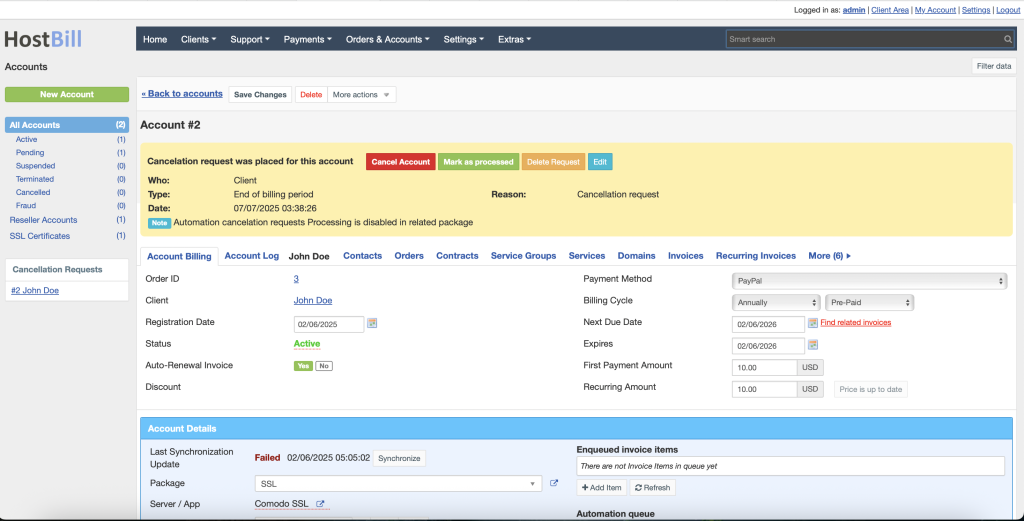
Task: Open the Pre-Paid dropdown
Action: coord(870,303)
